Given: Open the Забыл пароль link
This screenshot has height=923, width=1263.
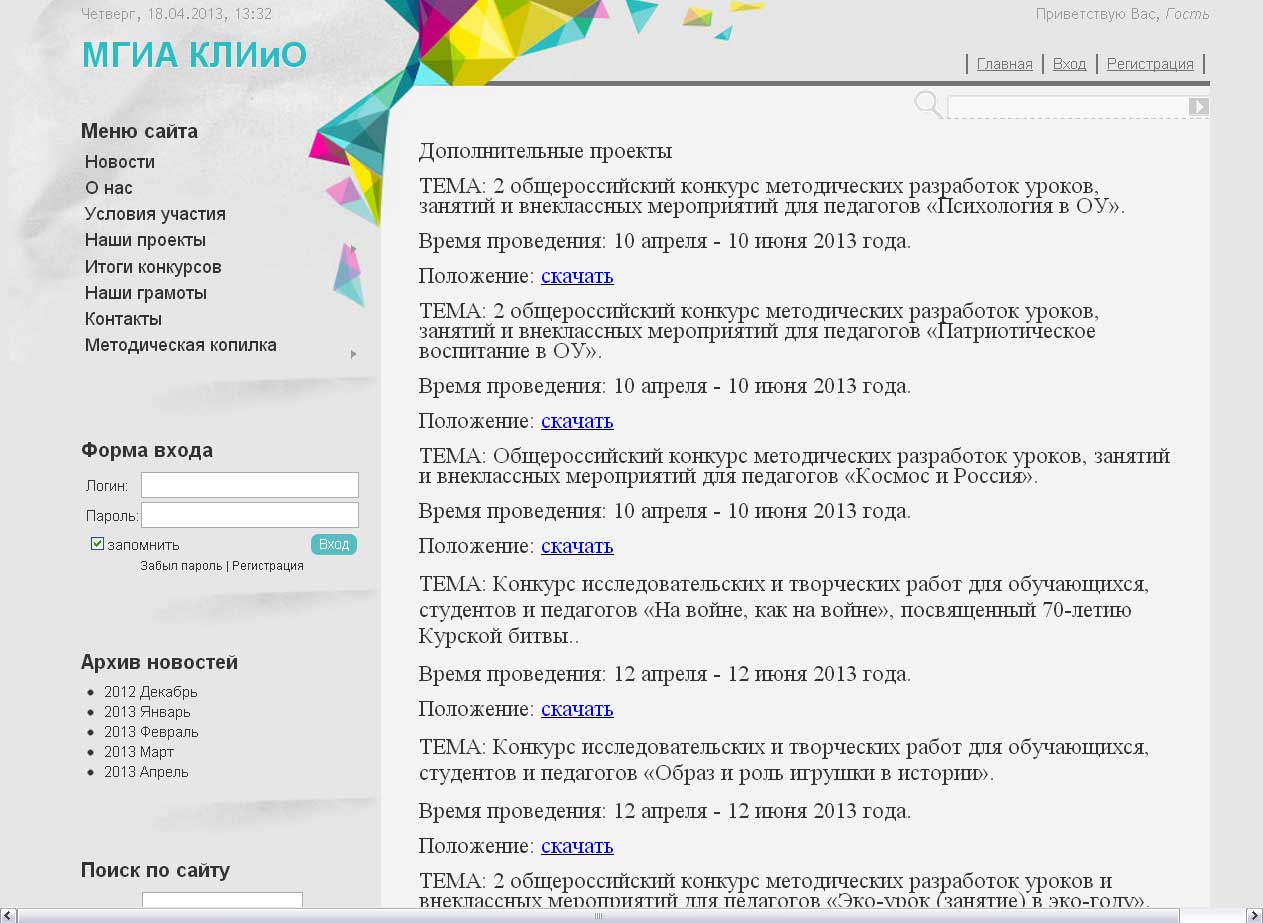Looking at the screenshot, I should click(181, 566).
